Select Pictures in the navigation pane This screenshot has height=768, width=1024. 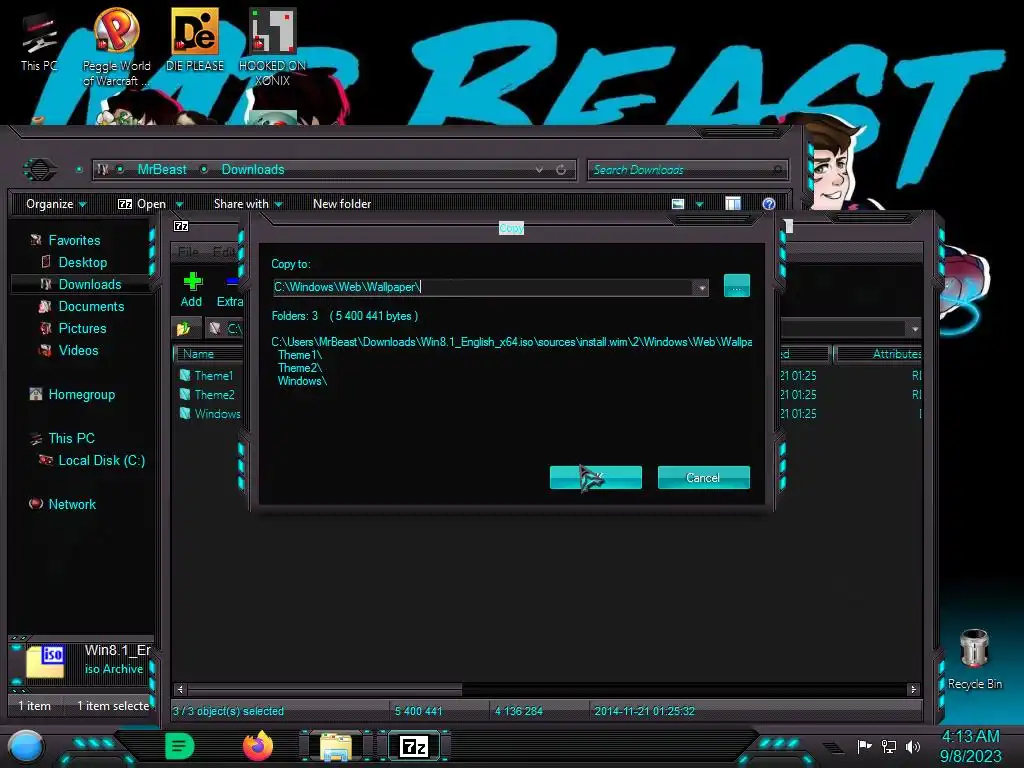point(82,328)
